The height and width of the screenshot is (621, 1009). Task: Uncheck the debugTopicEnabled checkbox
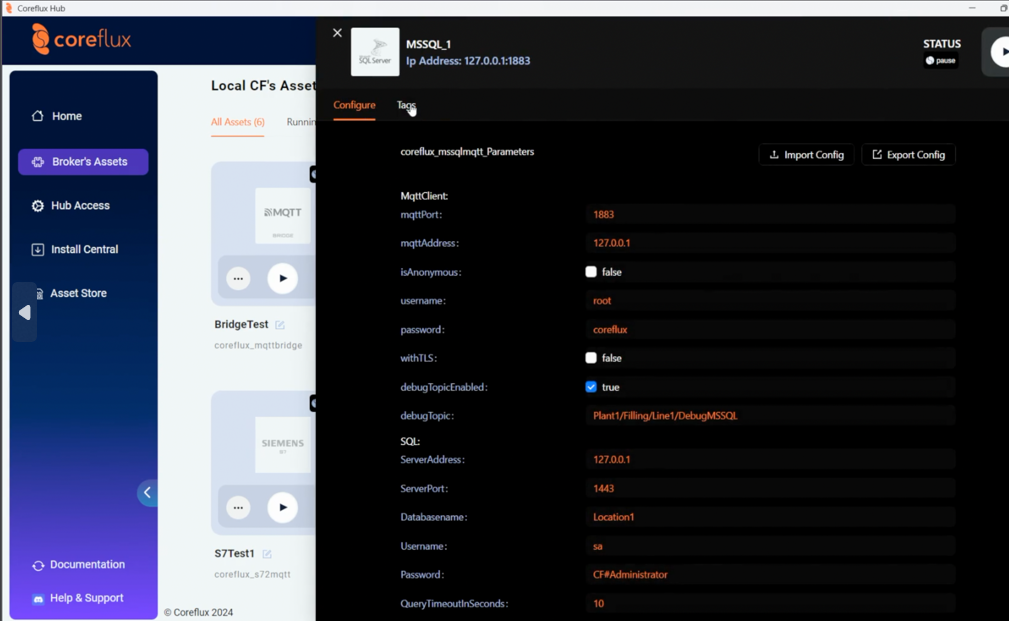tap(591, 387)
